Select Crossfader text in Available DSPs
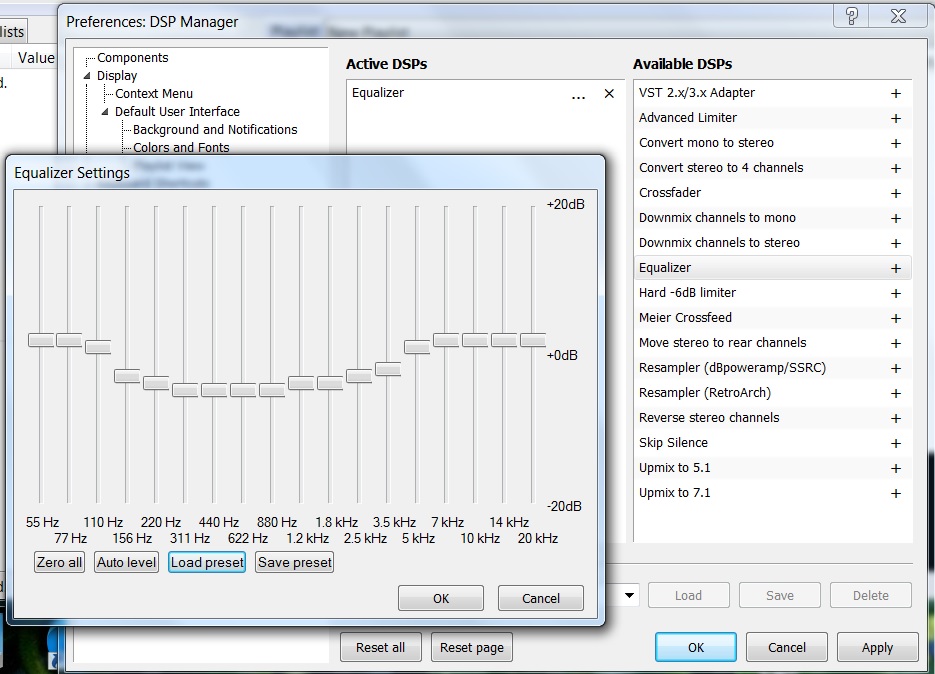Image resolution: width=935 pixels, height=674 pixels. pos(670,193)
